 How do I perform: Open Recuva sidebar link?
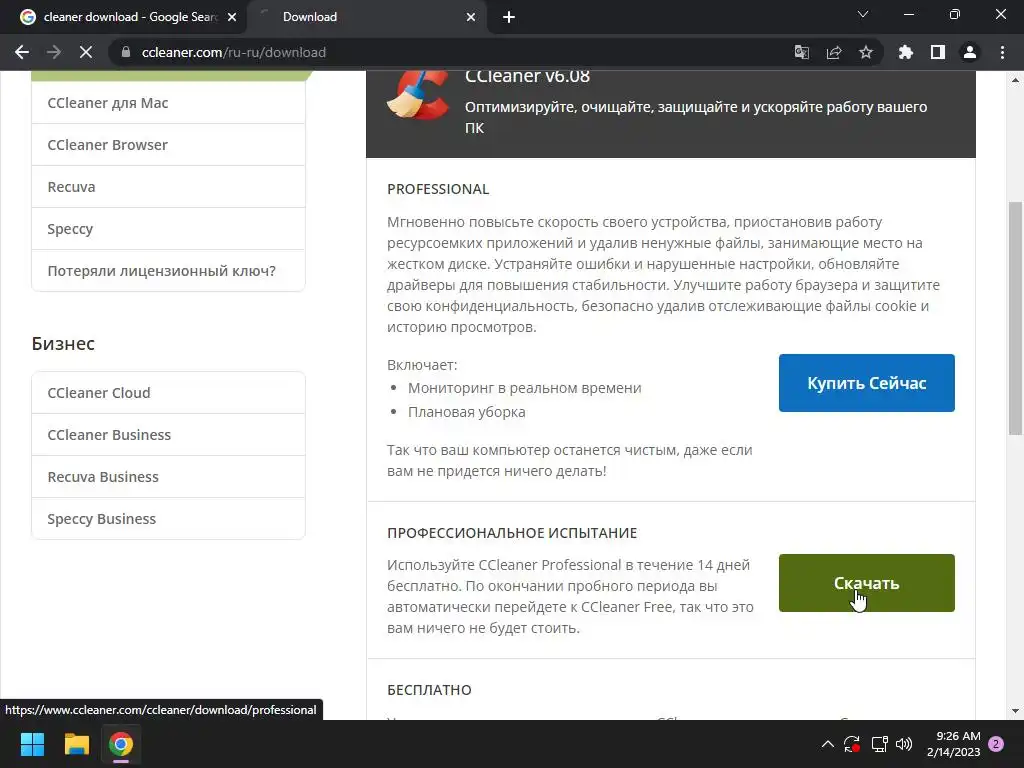168,187
